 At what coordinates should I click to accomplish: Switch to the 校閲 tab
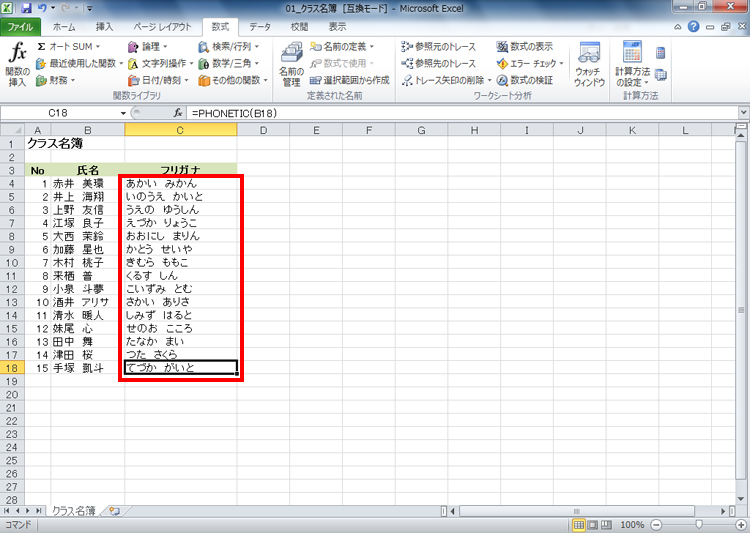coord(299,27)
